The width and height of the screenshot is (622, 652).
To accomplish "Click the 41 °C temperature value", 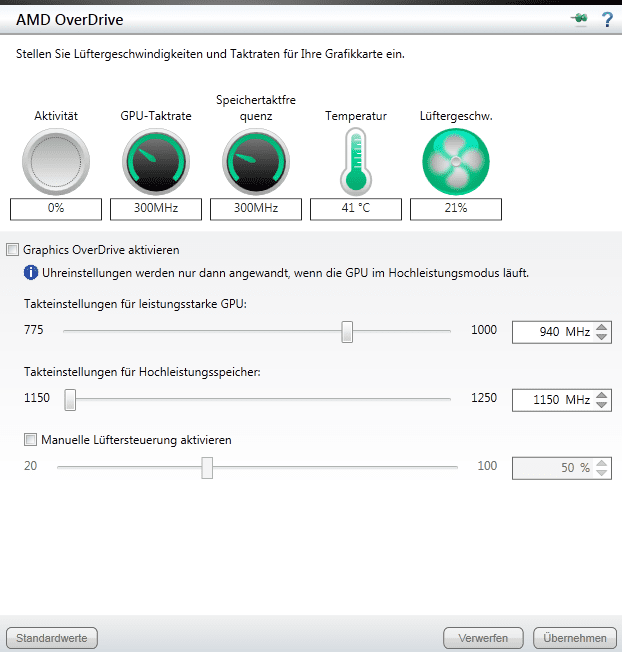I will coord(356,209).
